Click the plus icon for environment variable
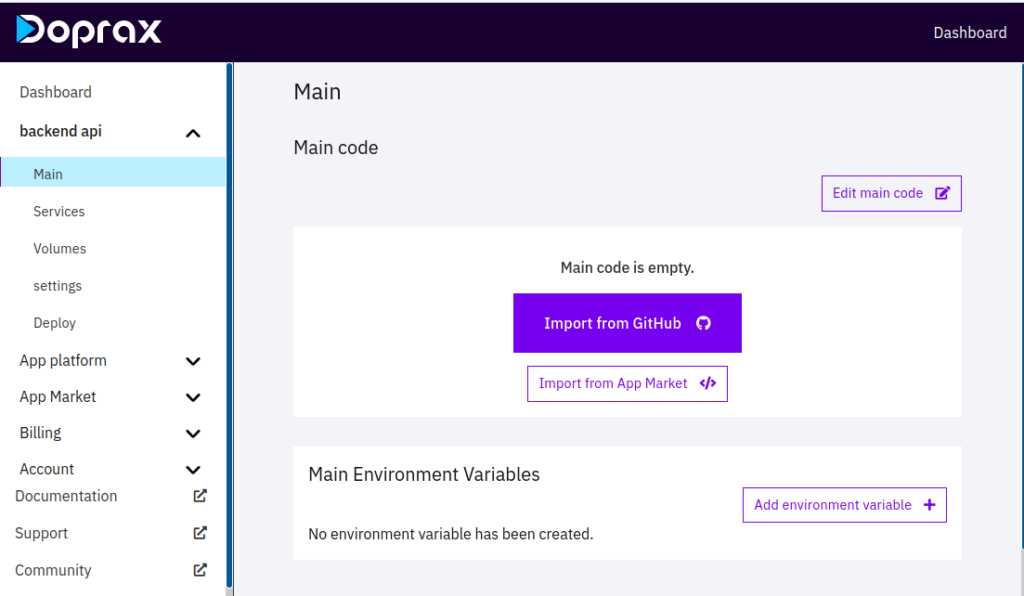 929,505
